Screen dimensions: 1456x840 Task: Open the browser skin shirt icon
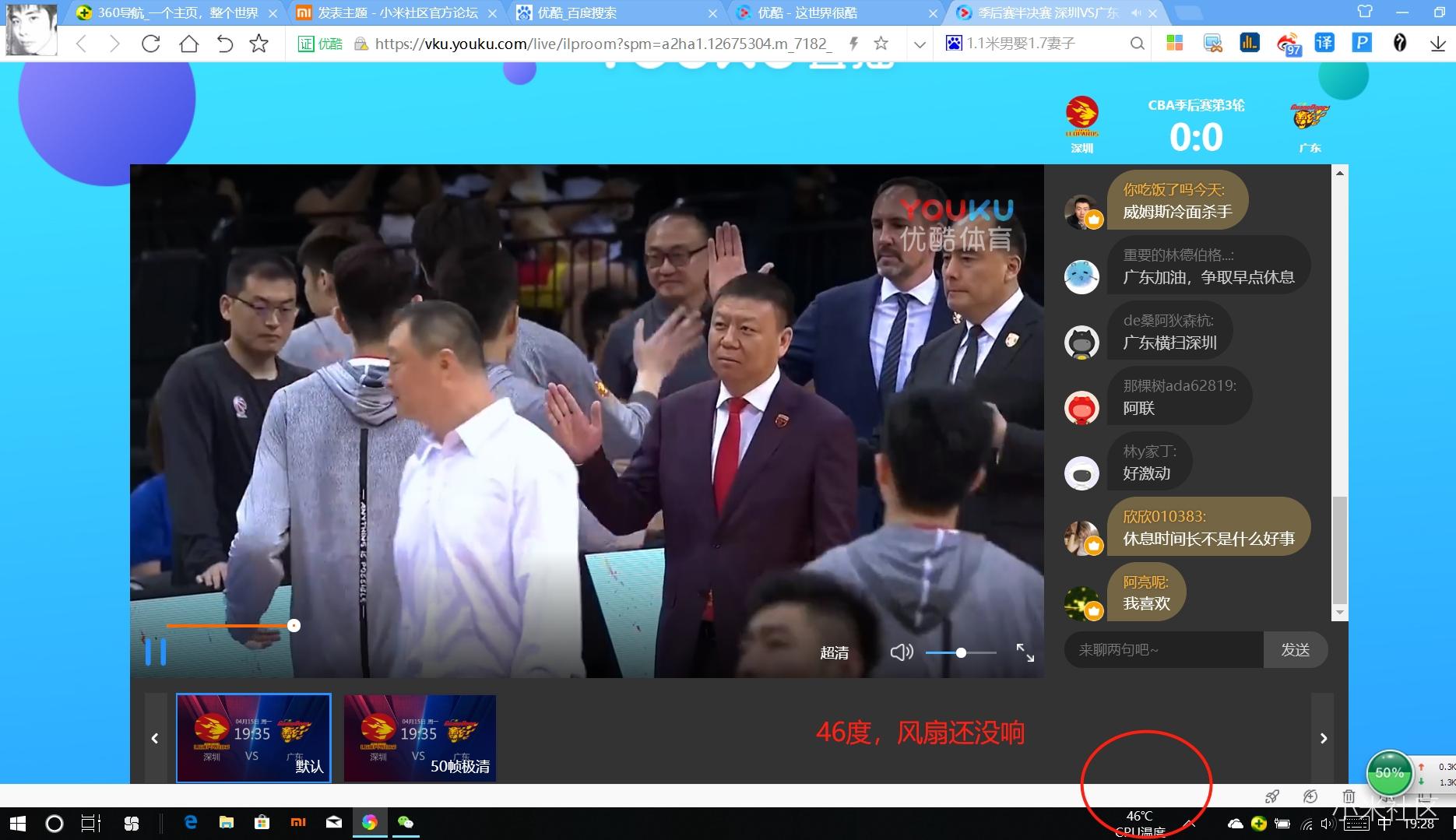click(x=1365, y=12)
